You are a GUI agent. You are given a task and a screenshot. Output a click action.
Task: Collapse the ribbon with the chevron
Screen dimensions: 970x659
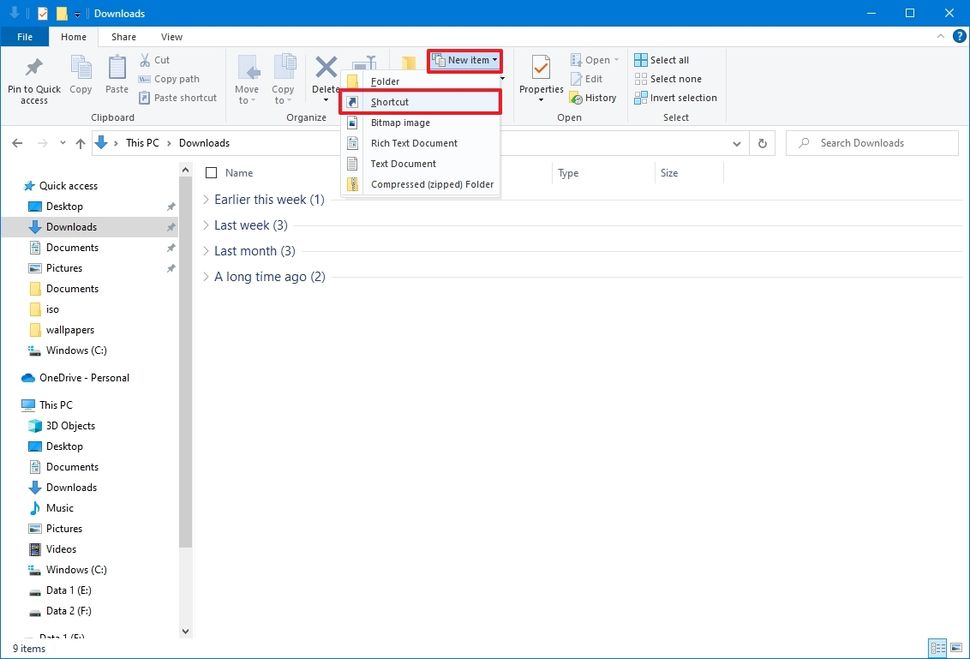[940, 36]
